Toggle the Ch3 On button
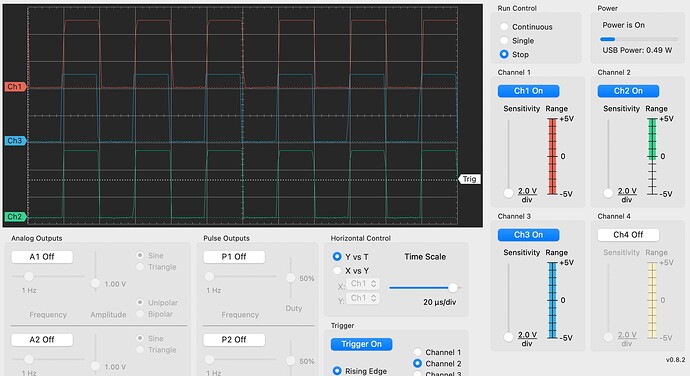Image resolution: width=690 pixels, height=376 pixels. click(529, 235)
